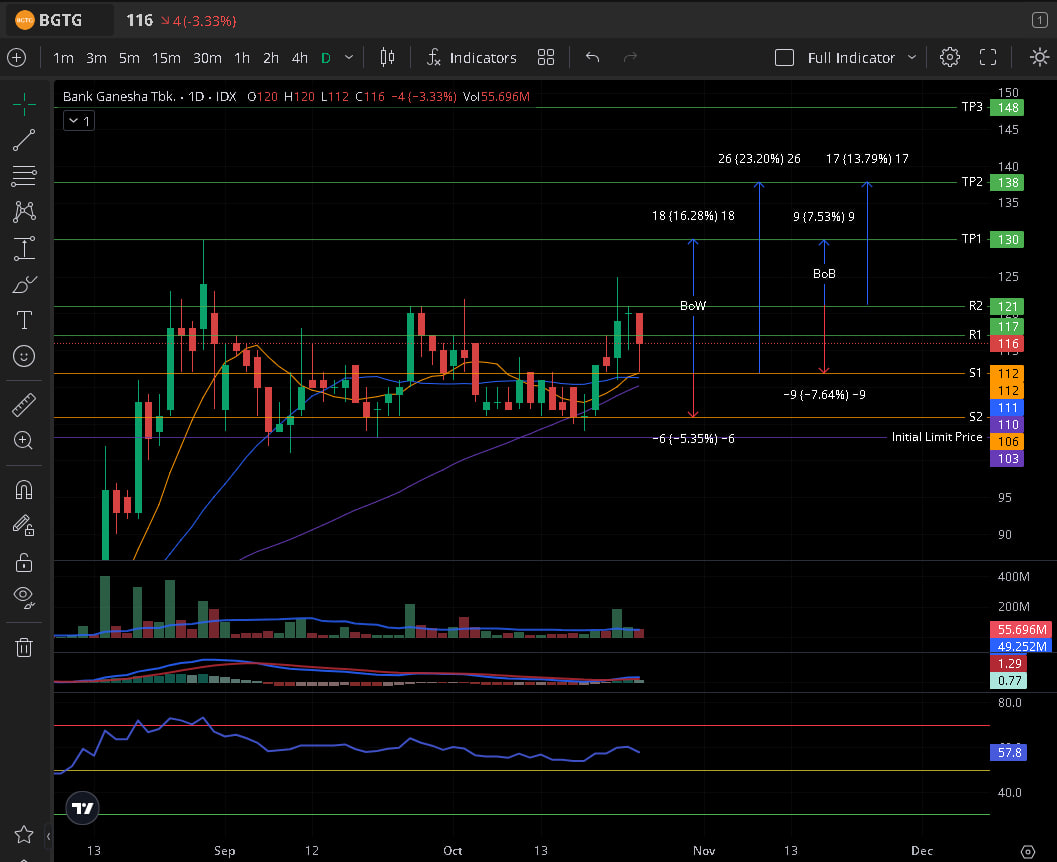
Task: Open the emoji sticker tool
Action: click(24, 356)
